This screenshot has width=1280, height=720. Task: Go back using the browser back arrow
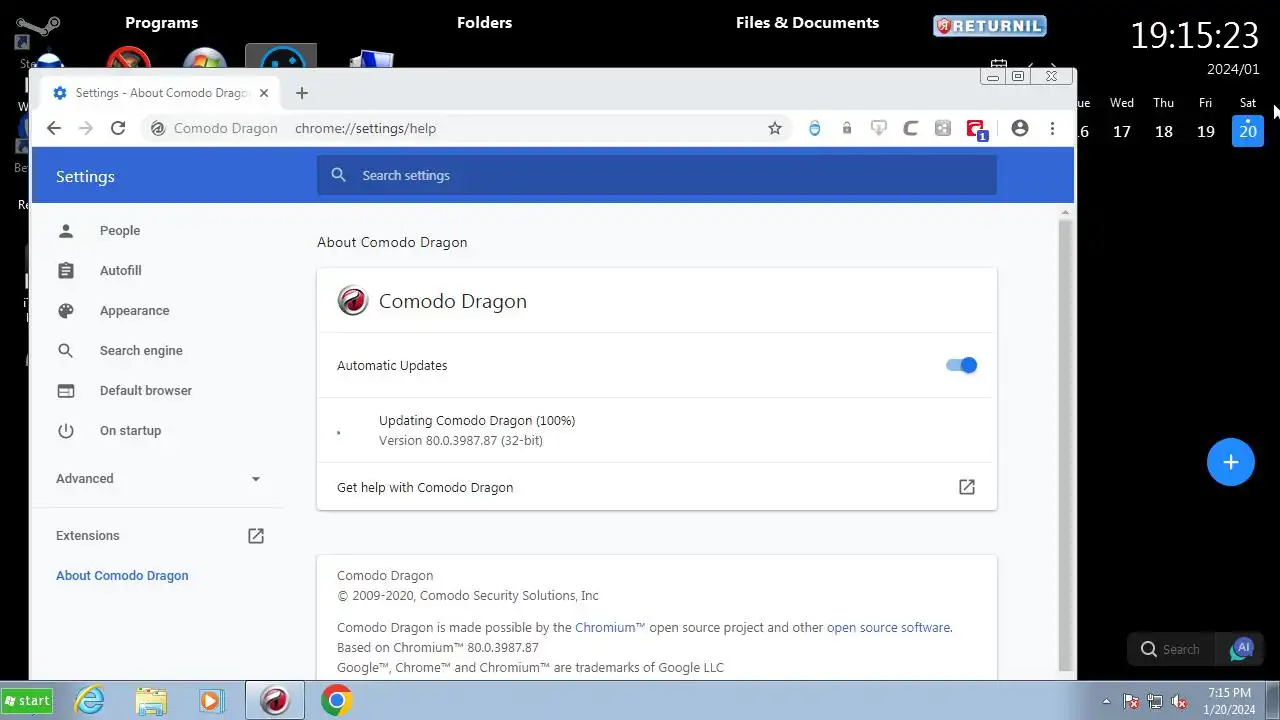point(54,128)
